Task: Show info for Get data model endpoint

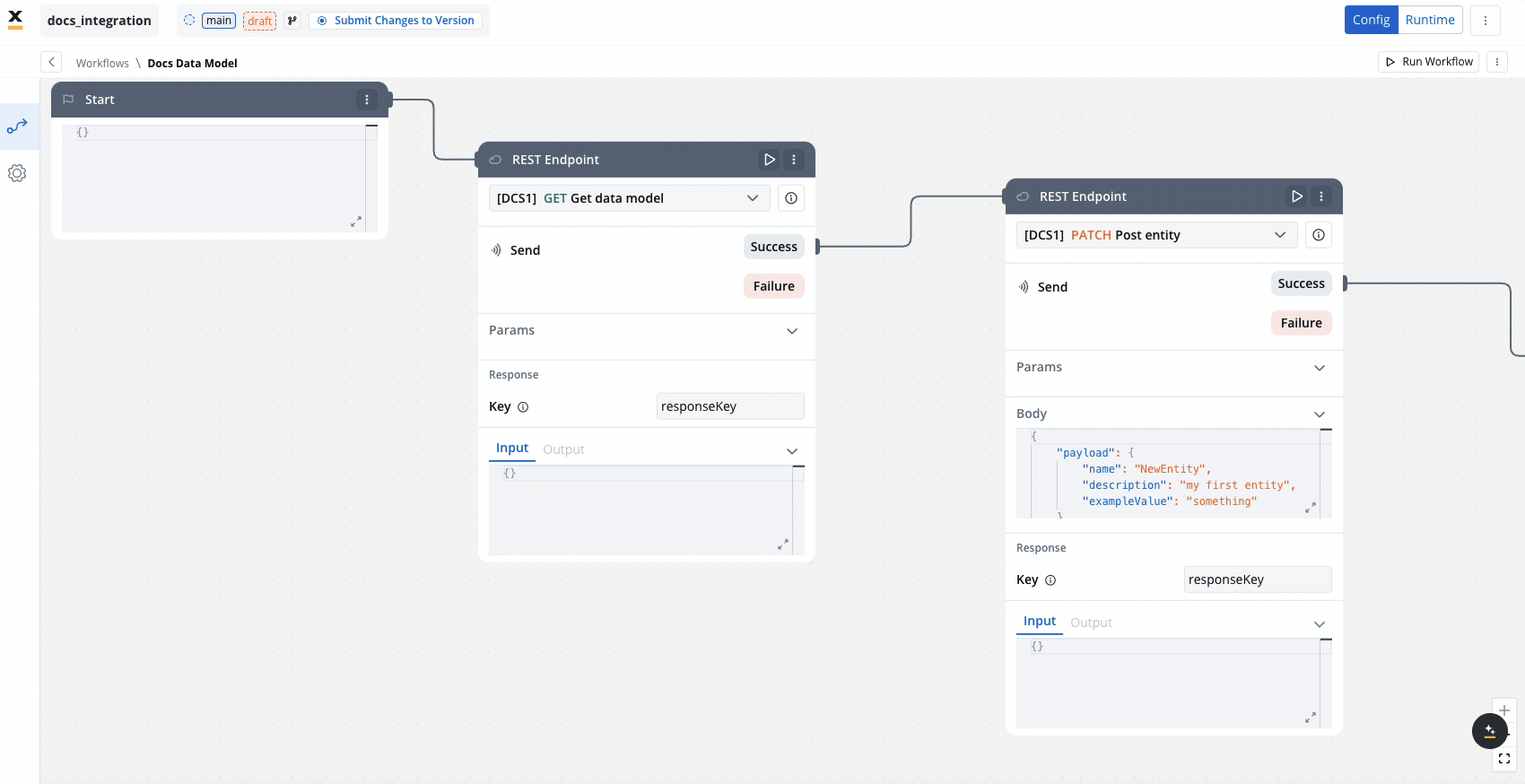Action: coord(791,198)
